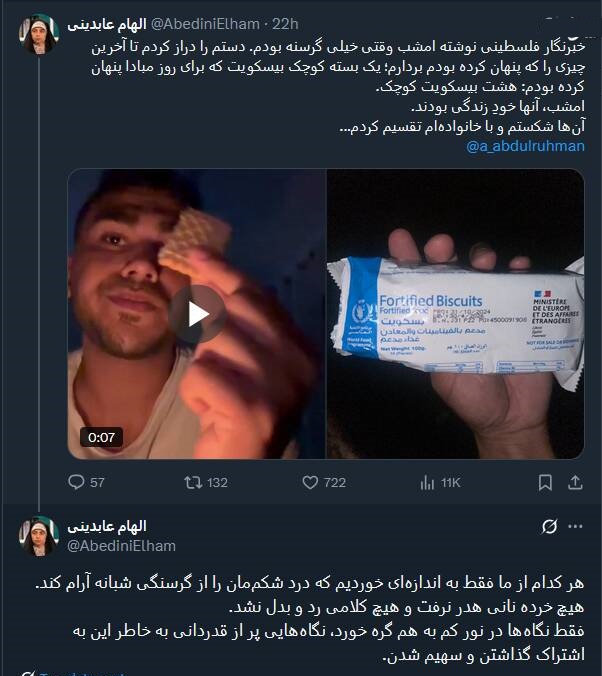This screenshot has height=676, width=602.
Task: Like the tweet with 722 hearts
Action: (x=324, y=482)
